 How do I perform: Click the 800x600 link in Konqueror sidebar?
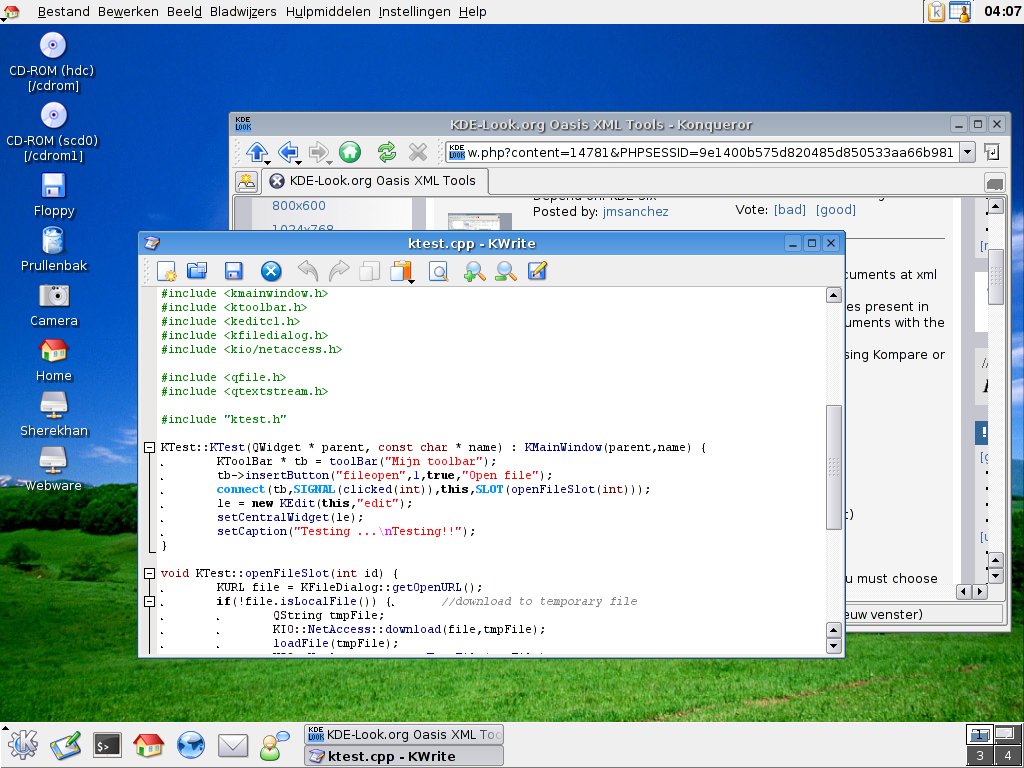click(x=298, y=205)
